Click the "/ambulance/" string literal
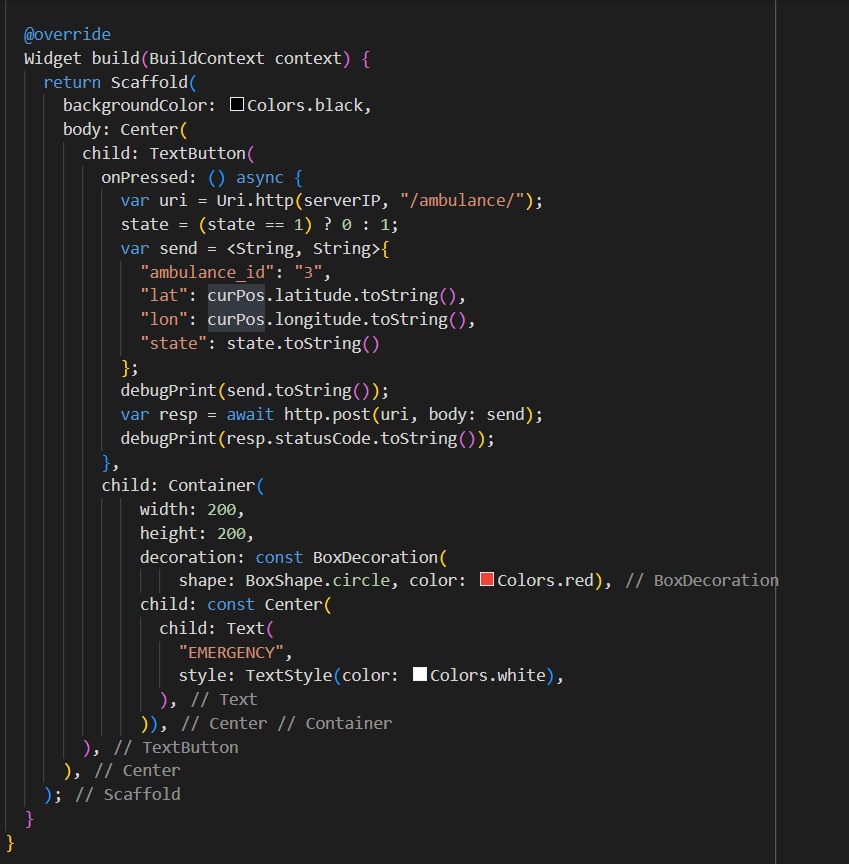Image resolution: width=849 pixels, height=864 pixels. 463,201
